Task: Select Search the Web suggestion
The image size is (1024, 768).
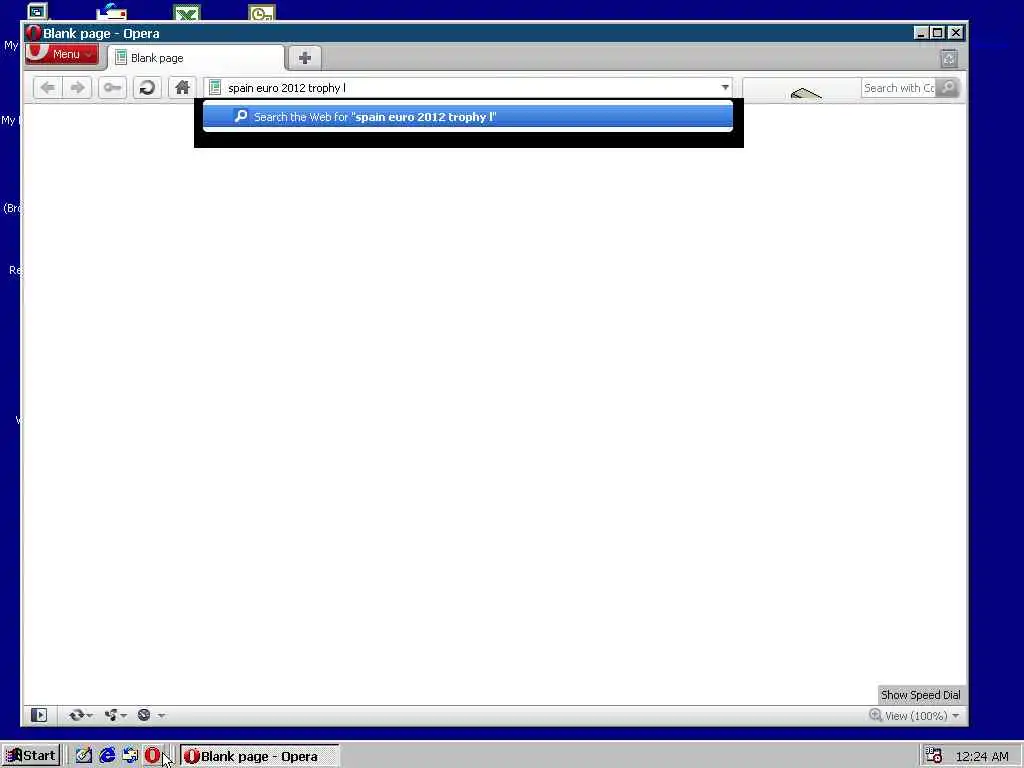Action: [x=468, y=117]
